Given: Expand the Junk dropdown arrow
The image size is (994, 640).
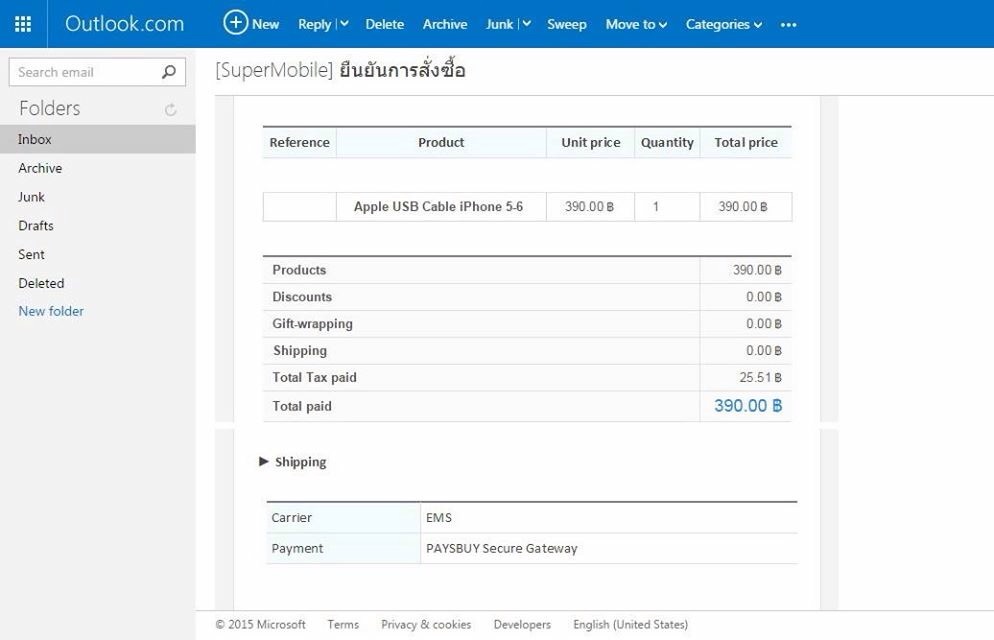Looking at the screenshot, I should click(526, 24).
